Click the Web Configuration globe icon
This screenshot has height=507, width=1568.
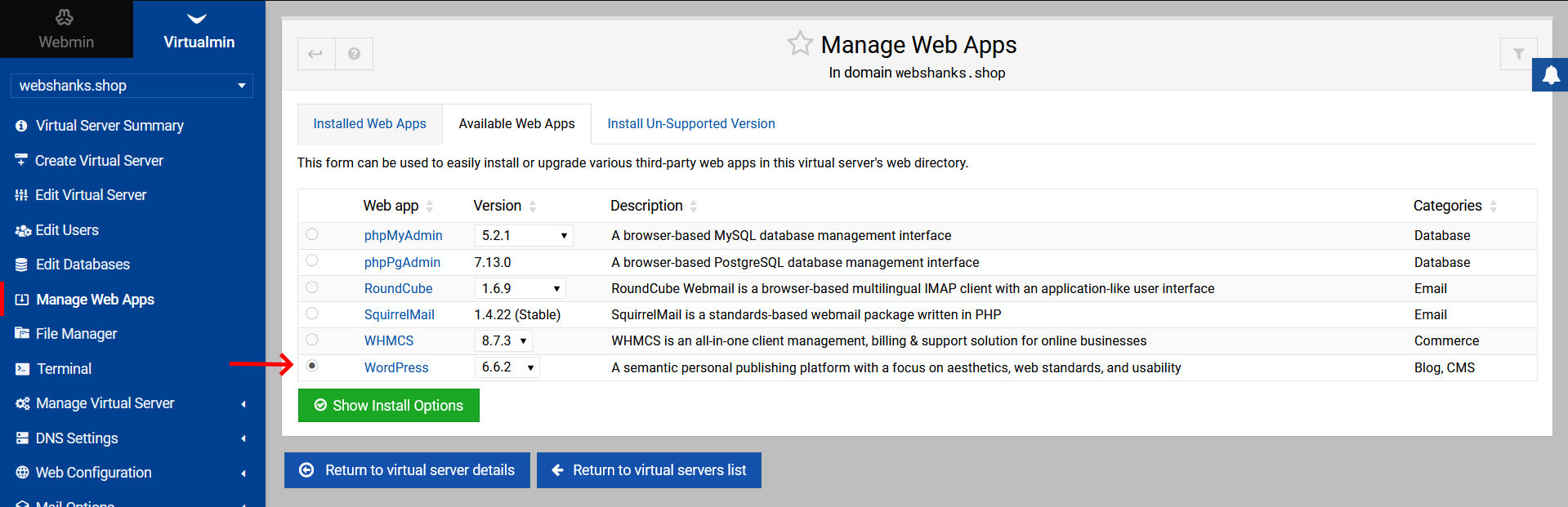coord(22,473)
